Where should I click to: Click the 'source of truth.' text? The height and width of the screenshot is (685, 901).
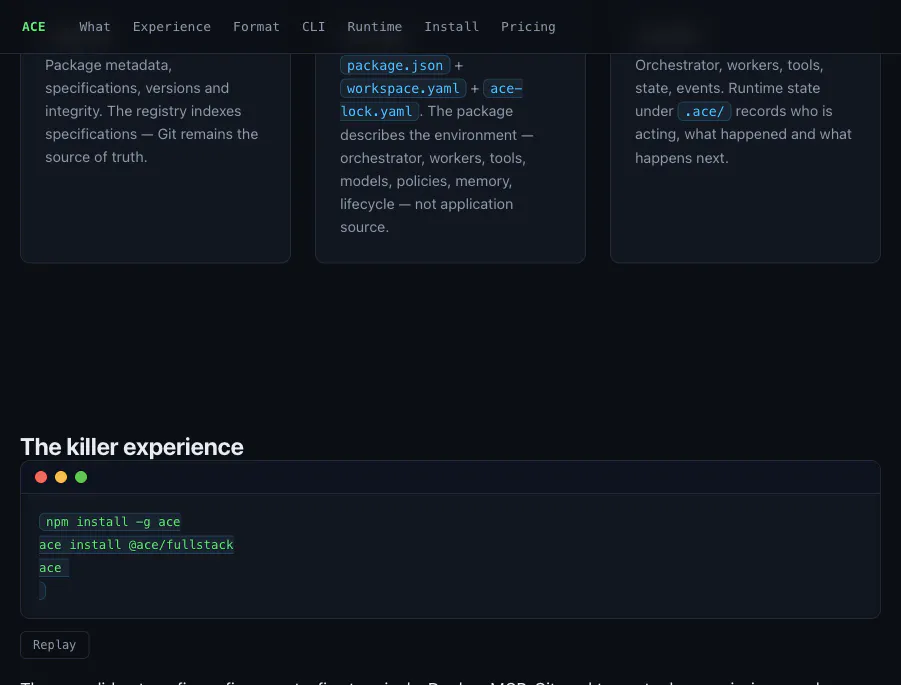point(96,157)
